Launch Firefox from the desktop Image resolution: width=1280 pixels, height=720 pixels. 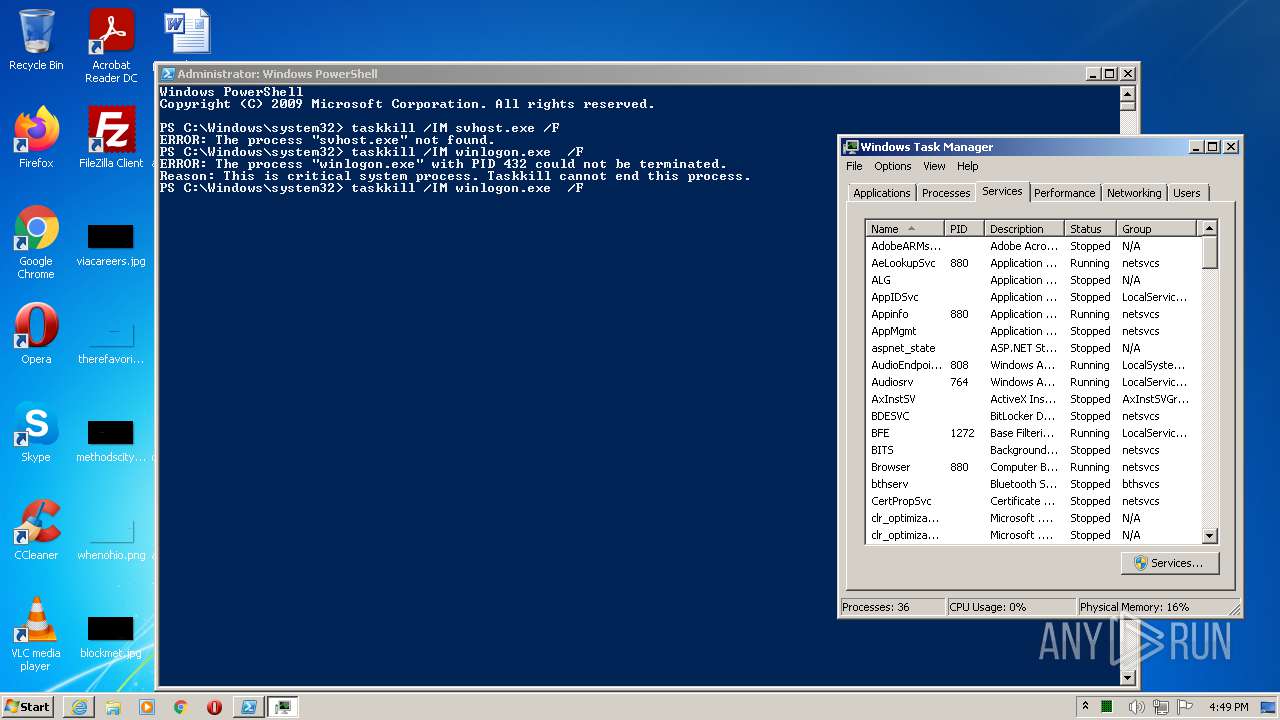pyautogui.click(x=36, y=137)
